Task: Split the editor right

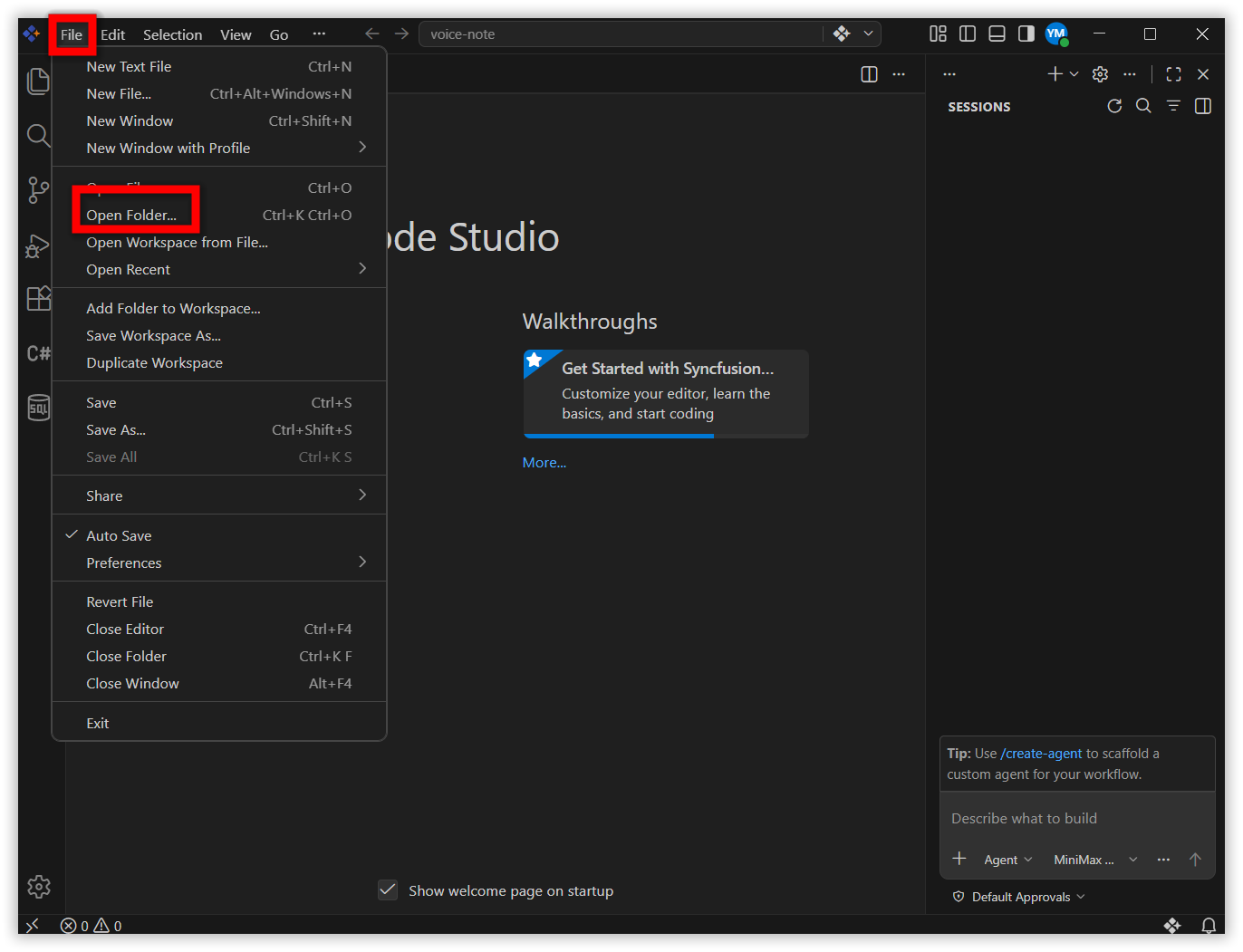Action: tap(869, 74)
